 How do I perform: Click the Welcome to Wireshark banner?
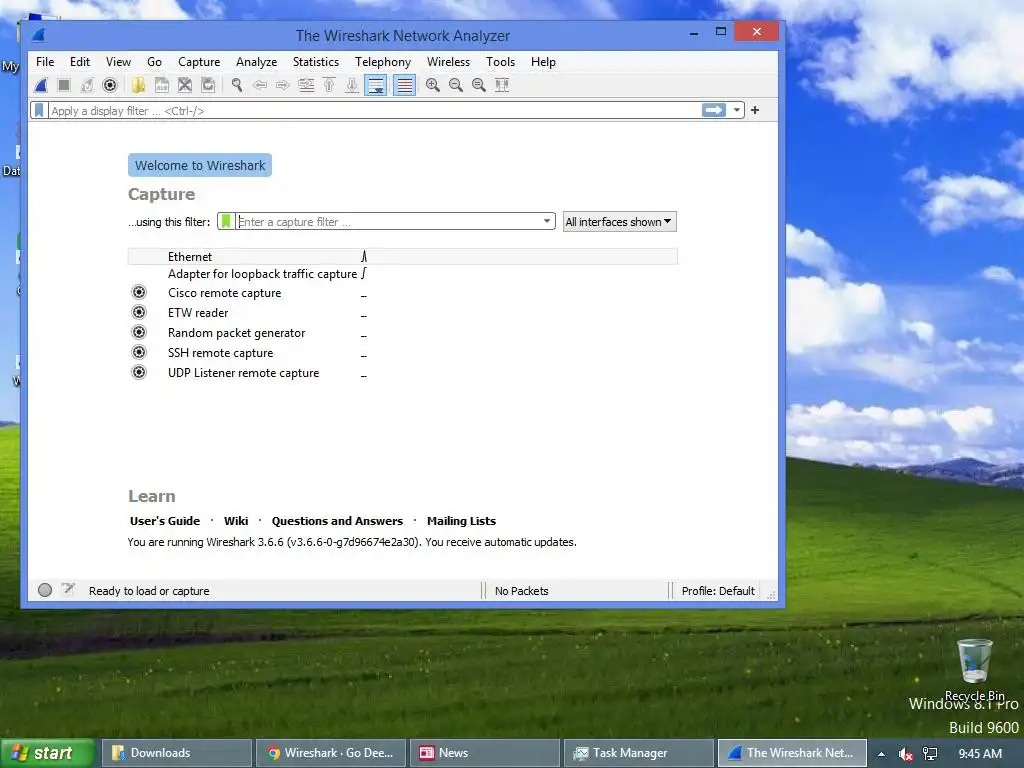[200, 165]
